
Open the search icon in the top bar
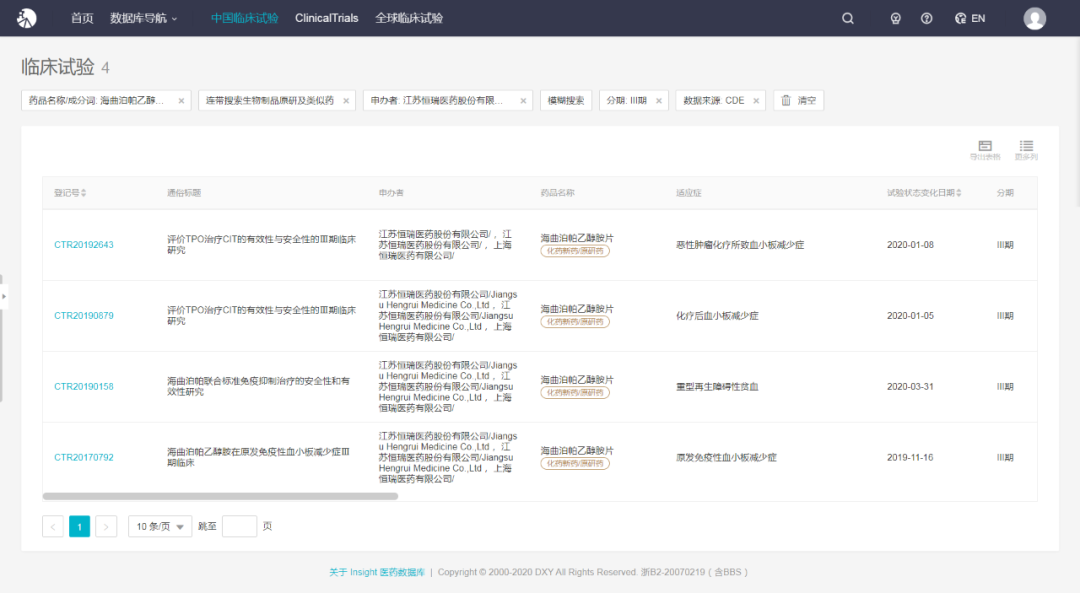848,19
